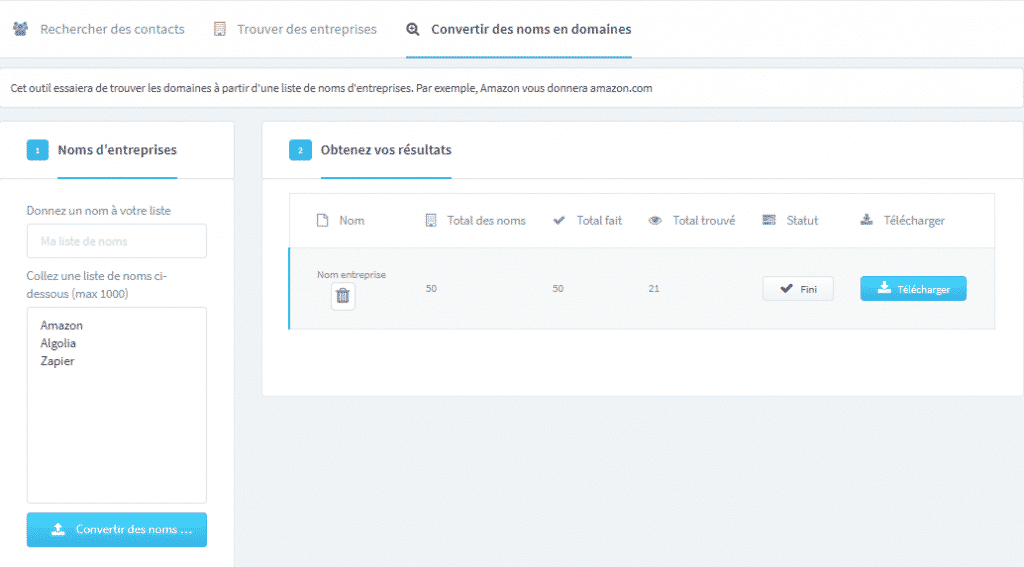Click Algolia in the names list

coord(58,343)
